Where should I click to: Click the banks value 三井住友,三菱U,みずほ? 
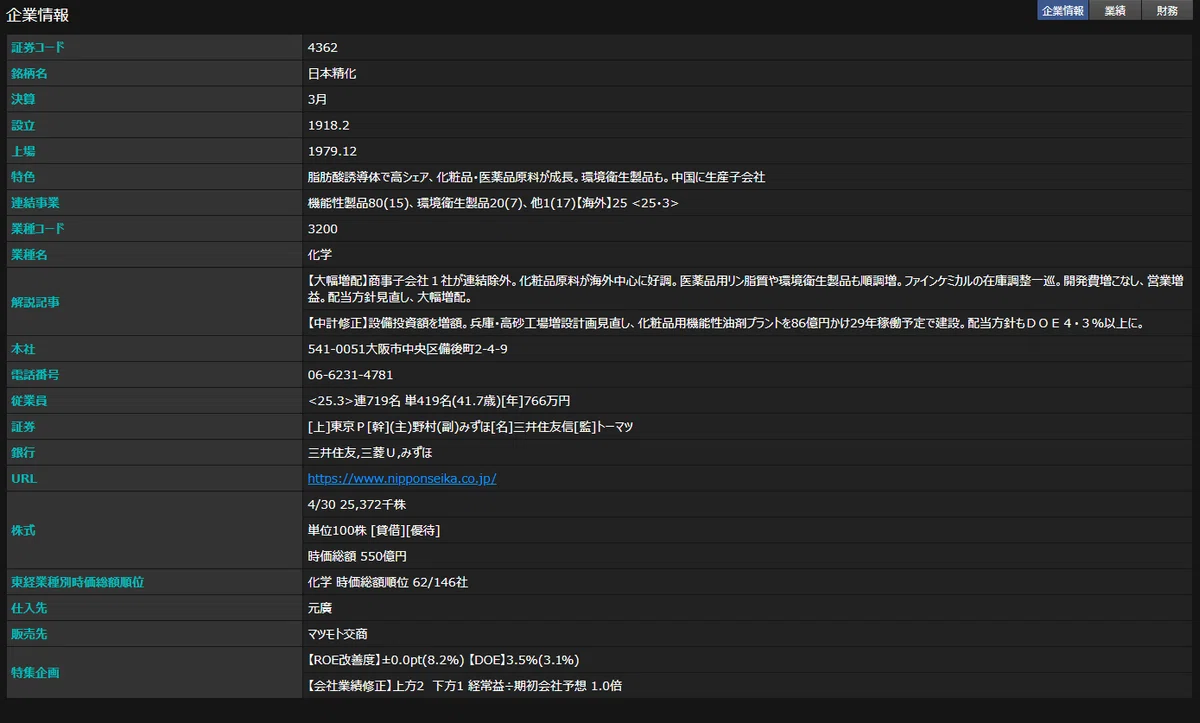click(x=370, y=453)
